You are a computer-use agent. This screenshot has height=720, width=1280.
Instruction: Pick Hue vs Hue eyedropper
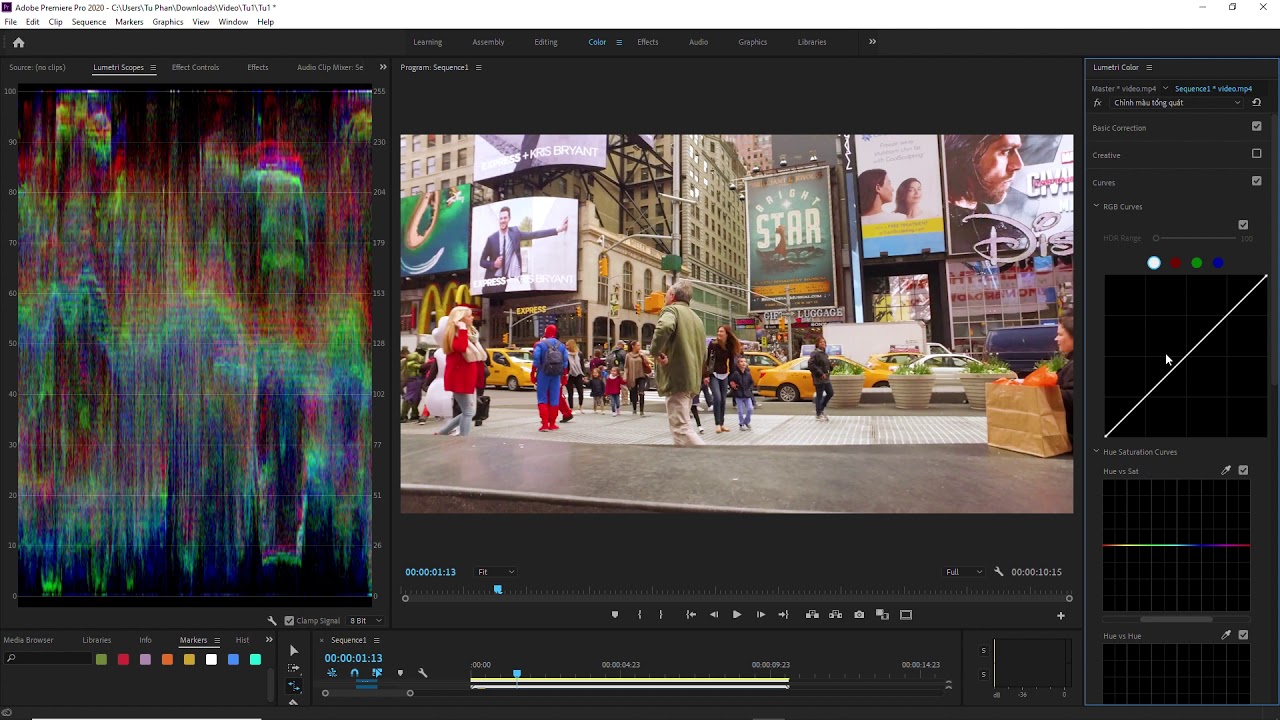pyautogui.click(x=1226, y=635)
